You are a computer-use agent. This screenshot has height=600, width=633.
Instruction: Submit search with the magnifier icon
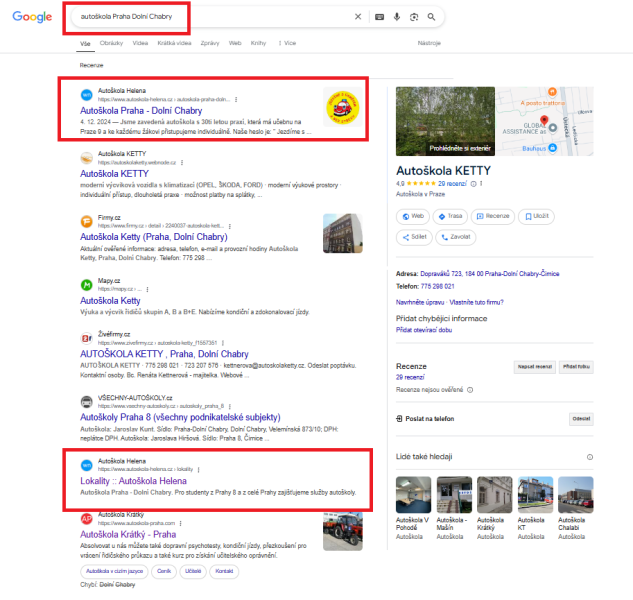coord(431,17)
